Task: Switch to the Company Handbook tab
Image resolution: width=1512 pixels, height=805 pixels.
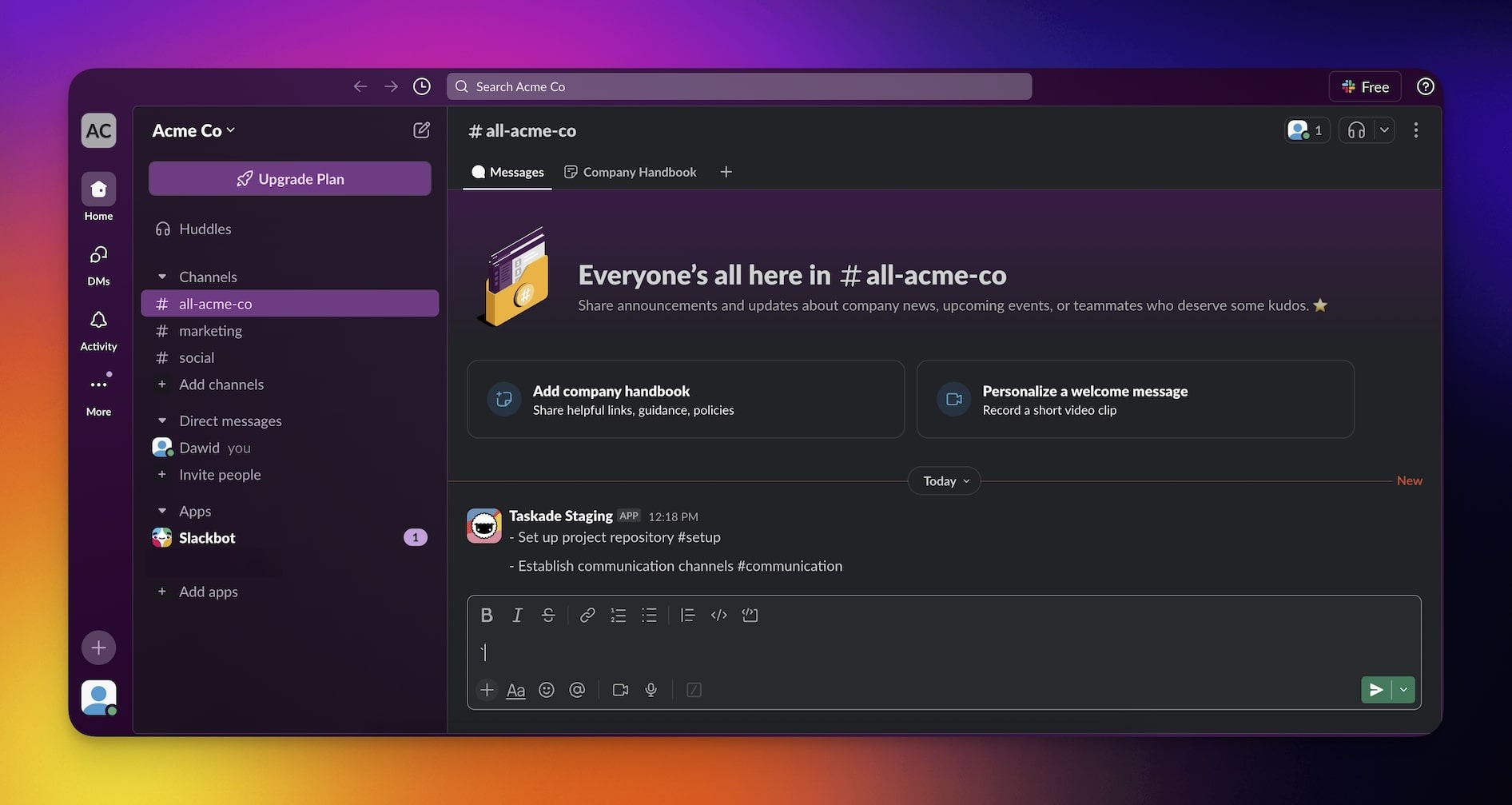Action: [631, 172]
